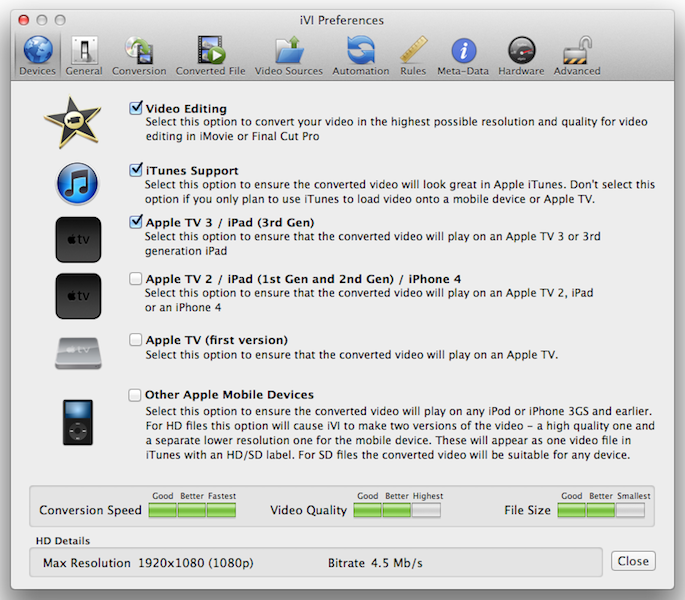Image resolution: width=685 pixels, height=600 pixels.
Task: Select the Automation toolbar icon
Action: pyautogui.click(x=360, y=54)
